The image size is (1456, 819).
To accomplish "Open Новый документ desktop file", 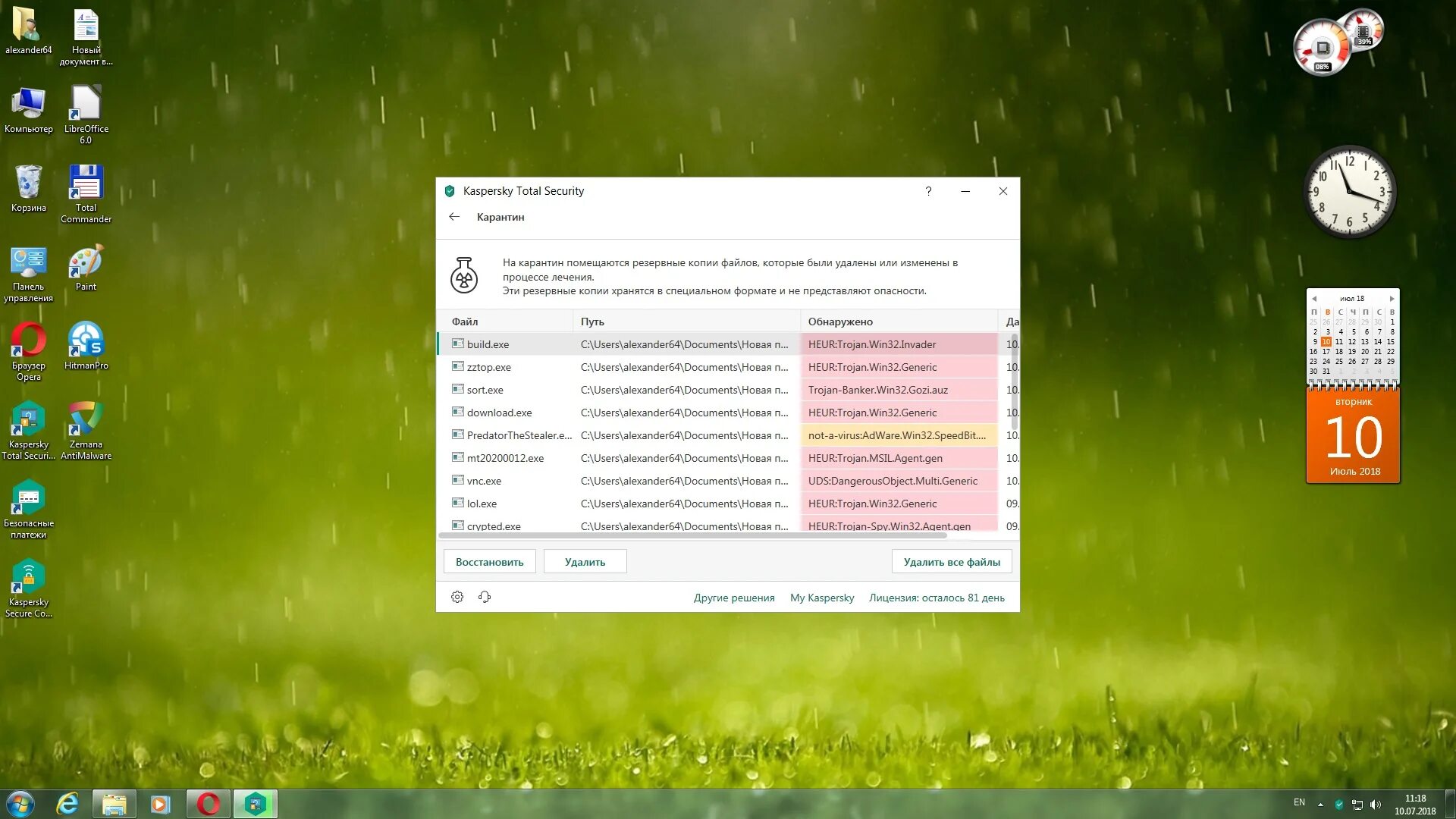I will coord(86,37).
